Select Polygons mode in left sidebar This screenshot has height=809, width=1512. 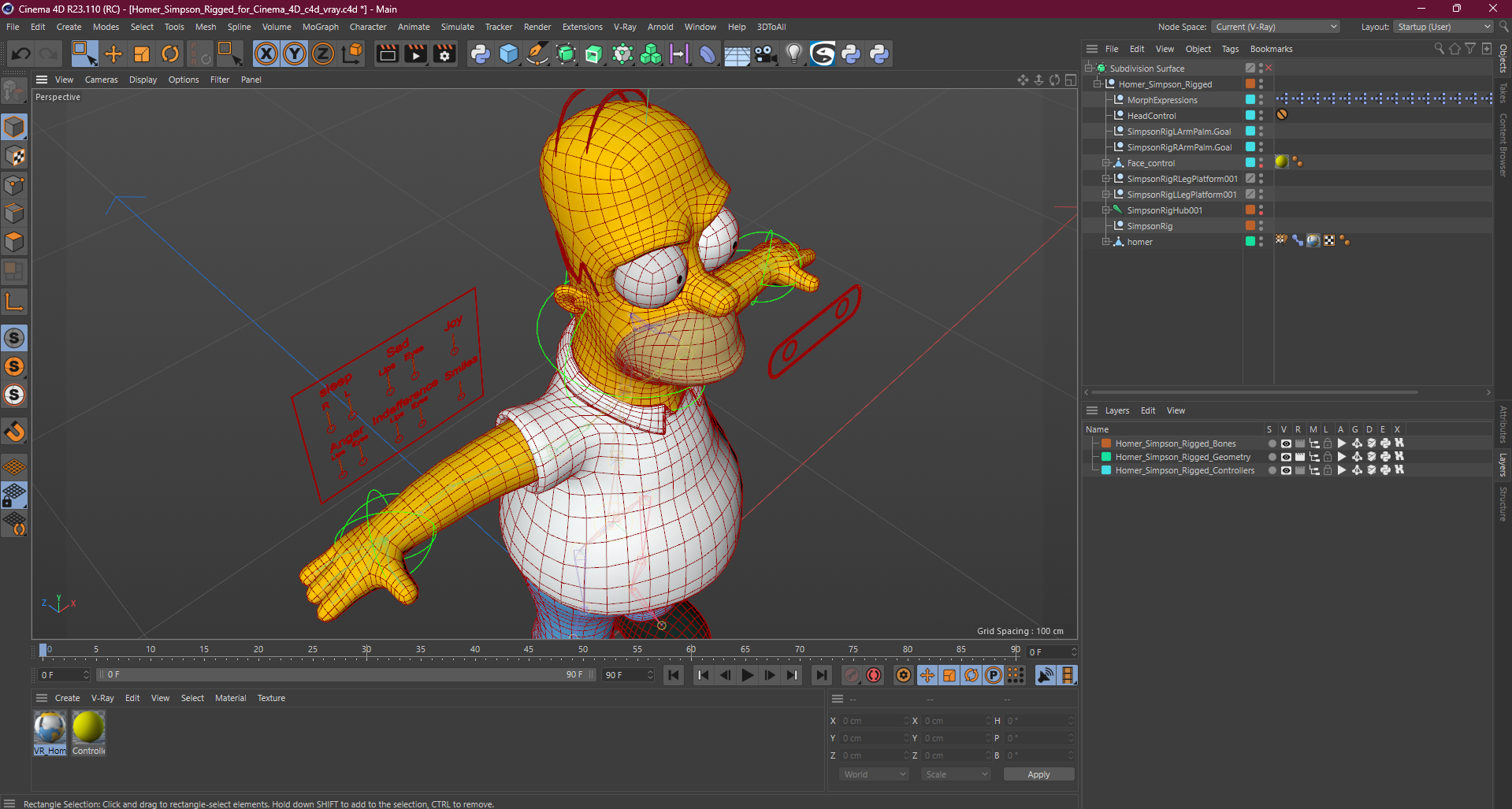[14, 242]
